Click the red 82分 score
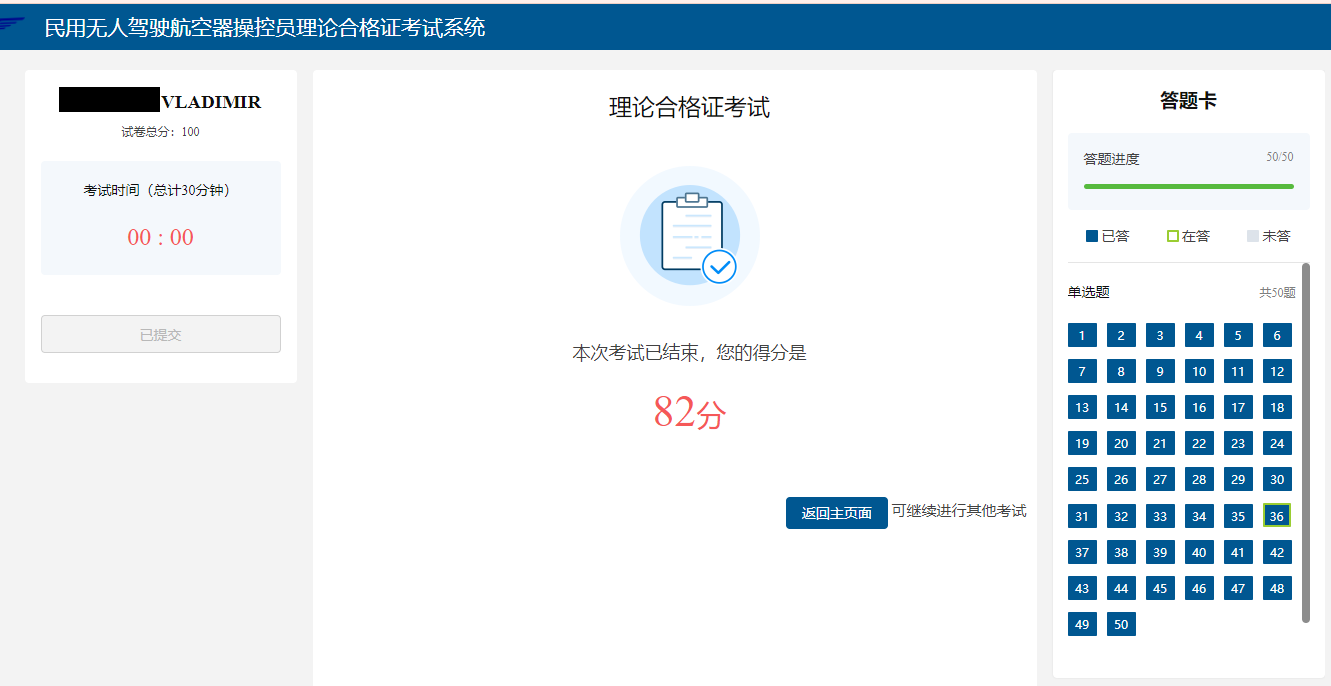Screen dimensions: 1331x686 click(x=690, y=412)
